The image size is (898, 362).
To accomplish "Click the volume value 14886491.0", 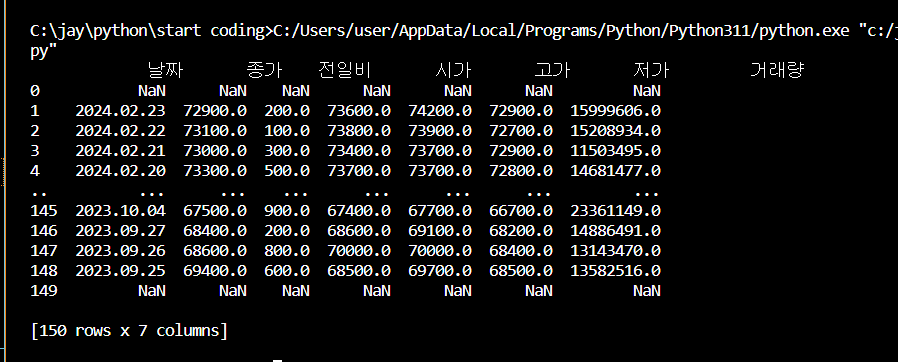I will 615,231.
